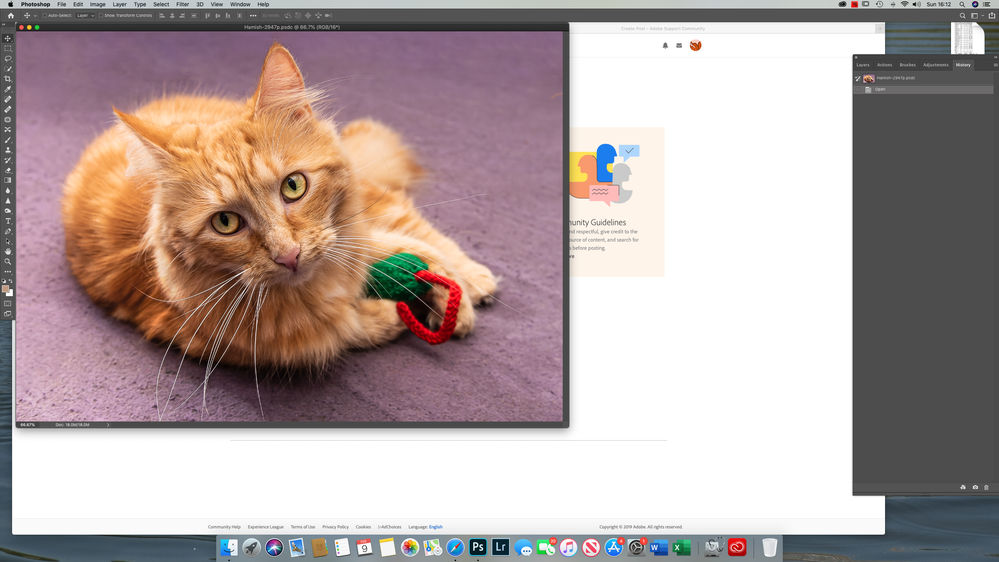
Task: Click the foreground color swatch
Action: click(5, 289)
